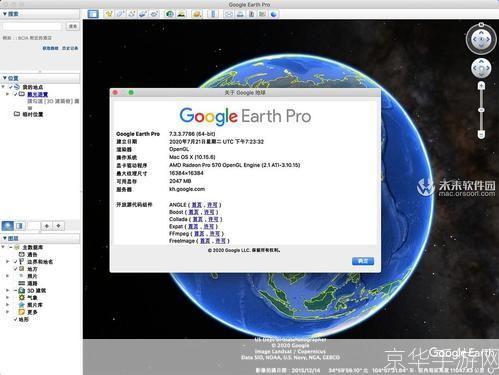
Task: Click the kh.google.com server text
Action: [x=187, y=189]
